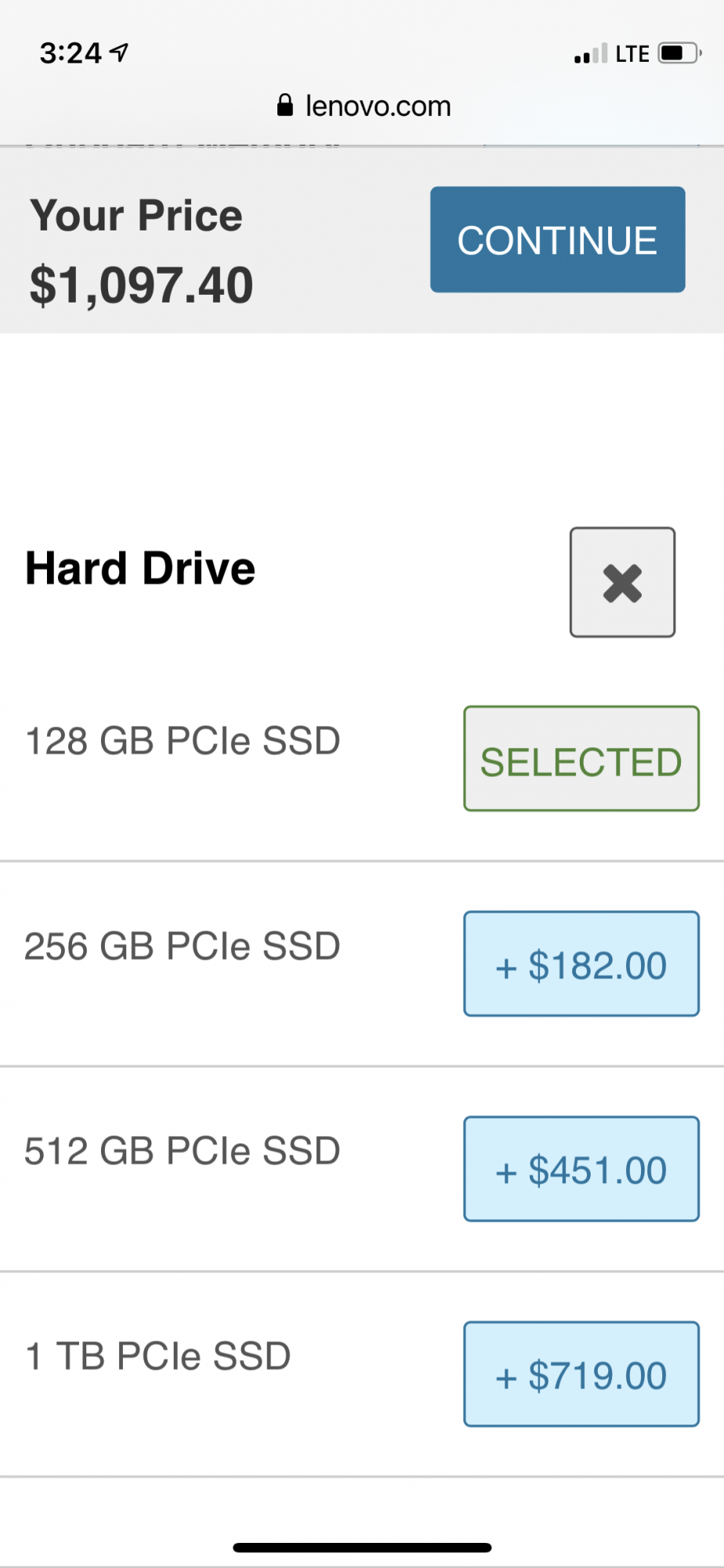
Task: Tap the battery indicator icon
Action: pyautogui.click(x=679, y=53)
